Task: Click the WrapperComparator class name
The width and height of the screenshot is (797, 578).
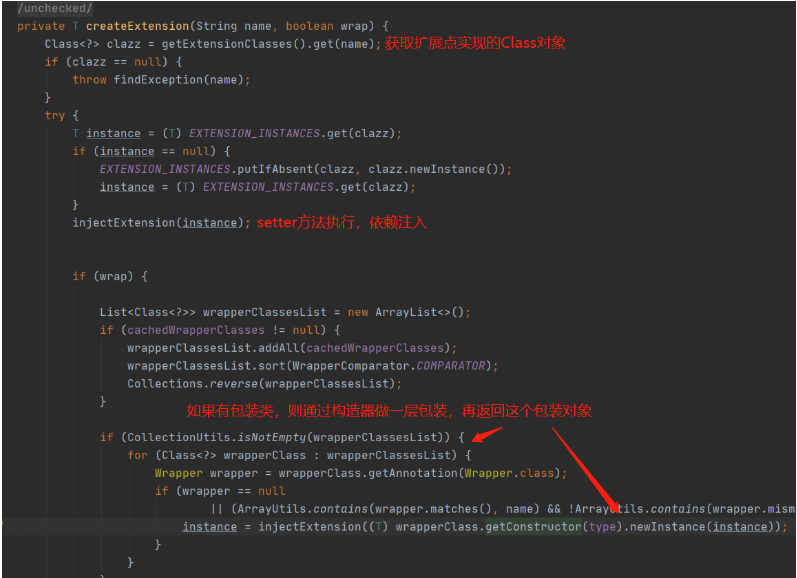Action: (x=351, y=366)
